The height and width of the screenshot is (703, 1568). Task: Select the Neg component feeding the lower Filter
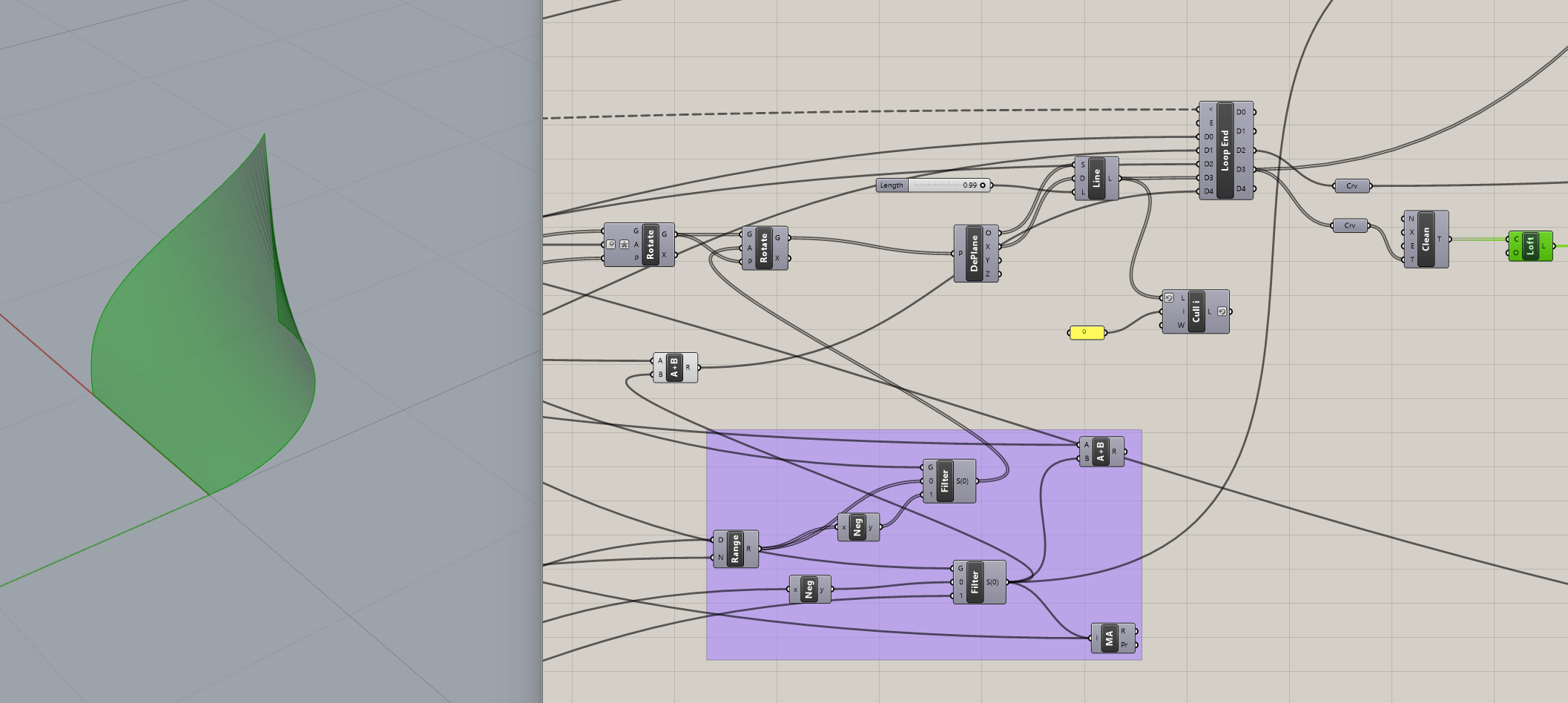(809, 590)
